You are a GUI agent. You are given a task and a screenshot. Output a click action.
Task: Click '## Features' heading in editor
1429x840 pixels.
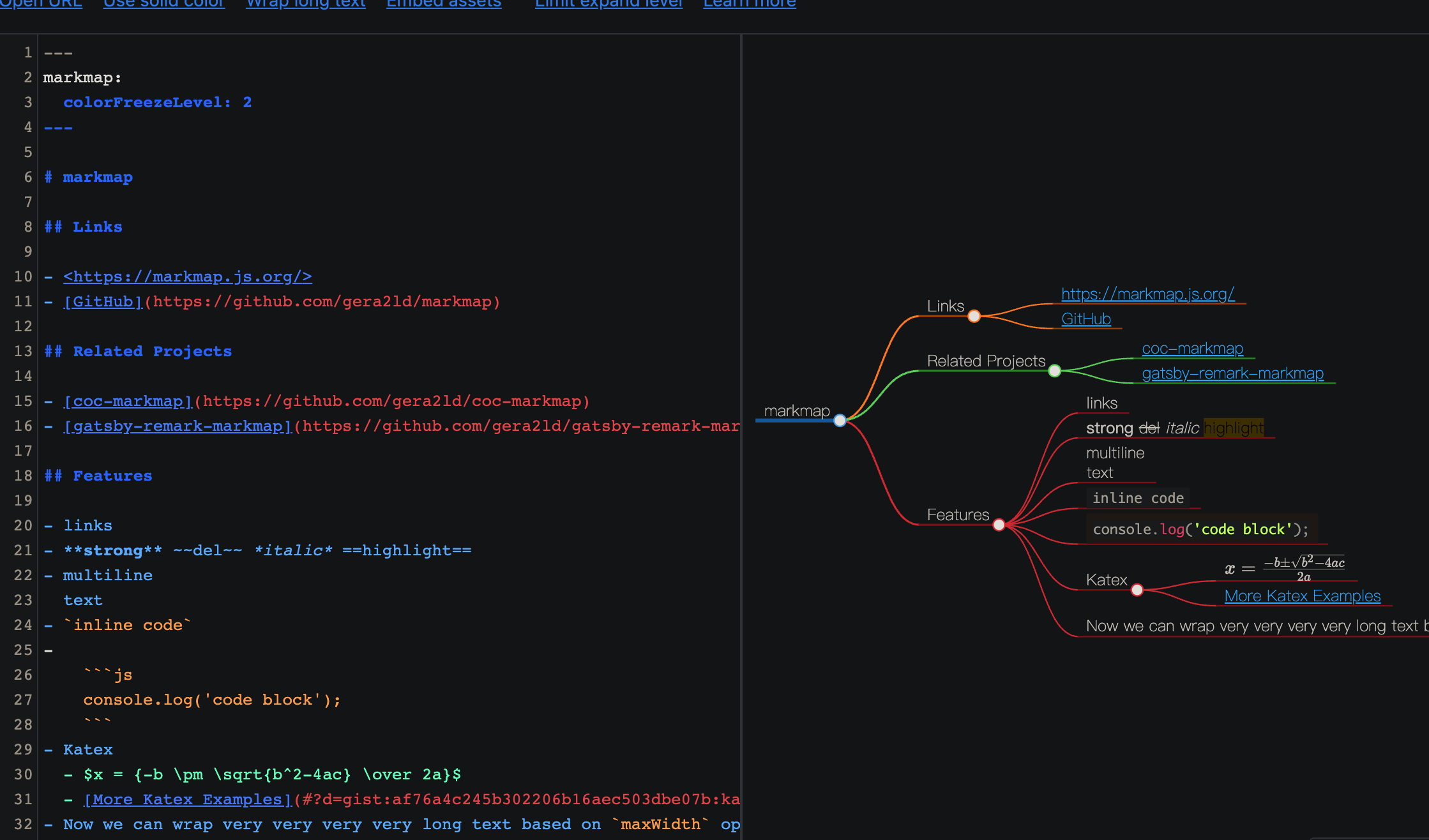[x=98, y=476]
